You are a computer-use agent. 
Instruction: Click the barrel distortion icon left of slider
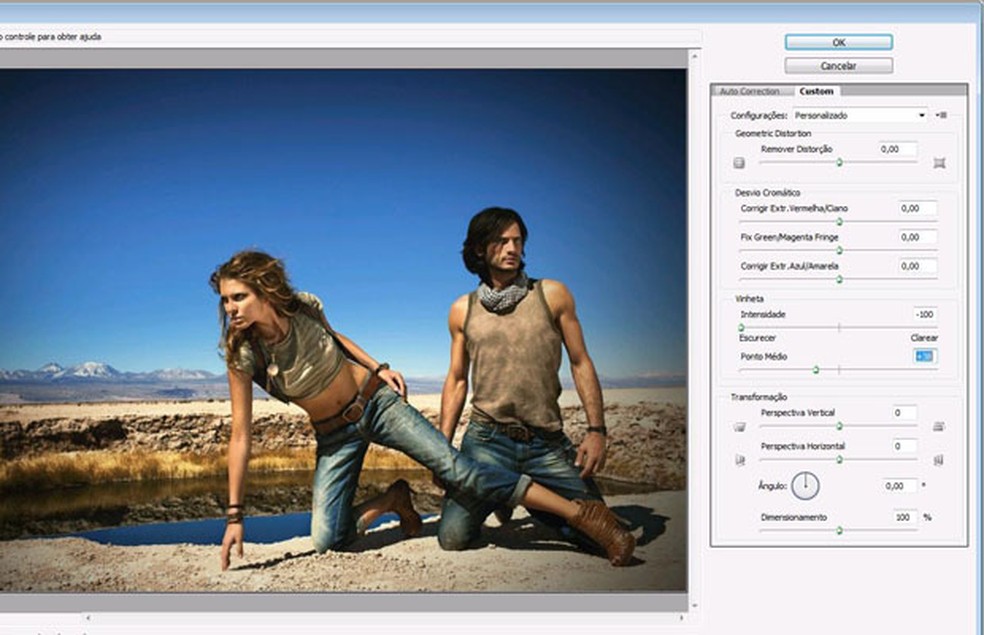(x=739, y=163)
